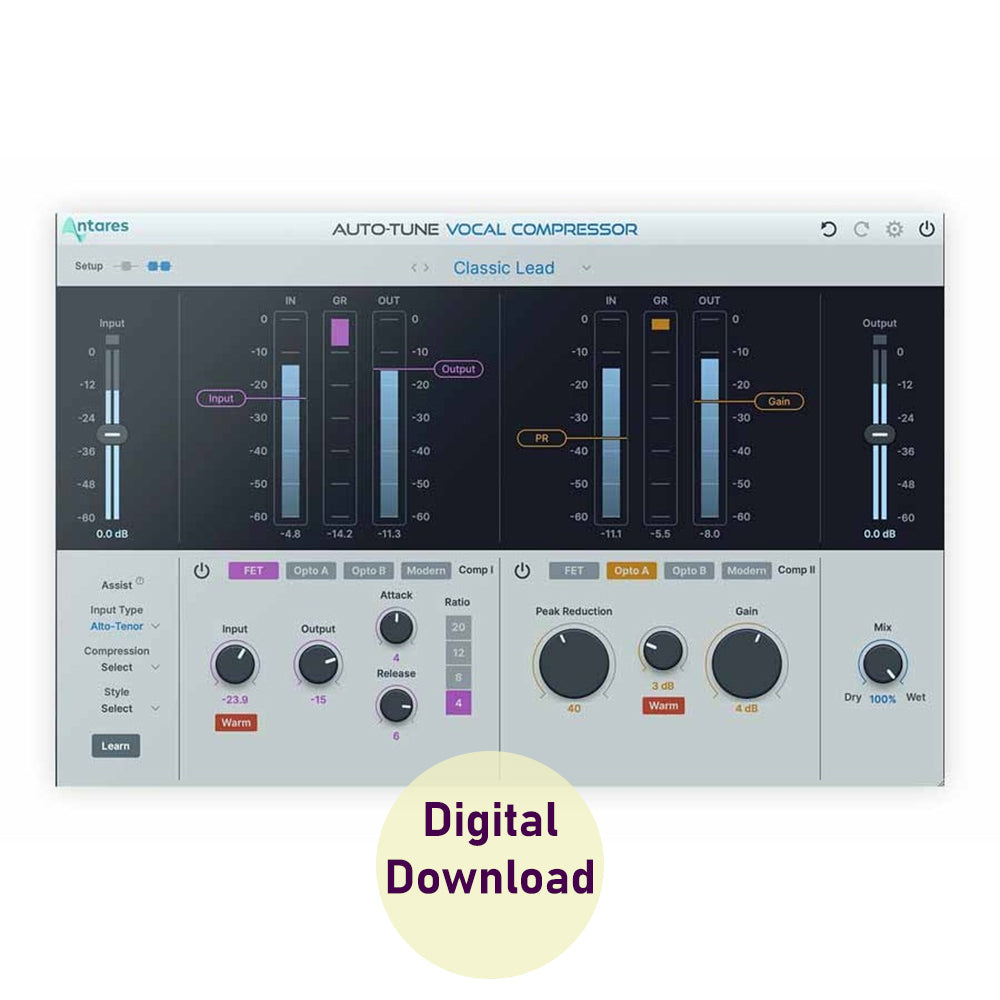Select Modern mode for Comp I
1000x1000 pixels.
point(426,570)
